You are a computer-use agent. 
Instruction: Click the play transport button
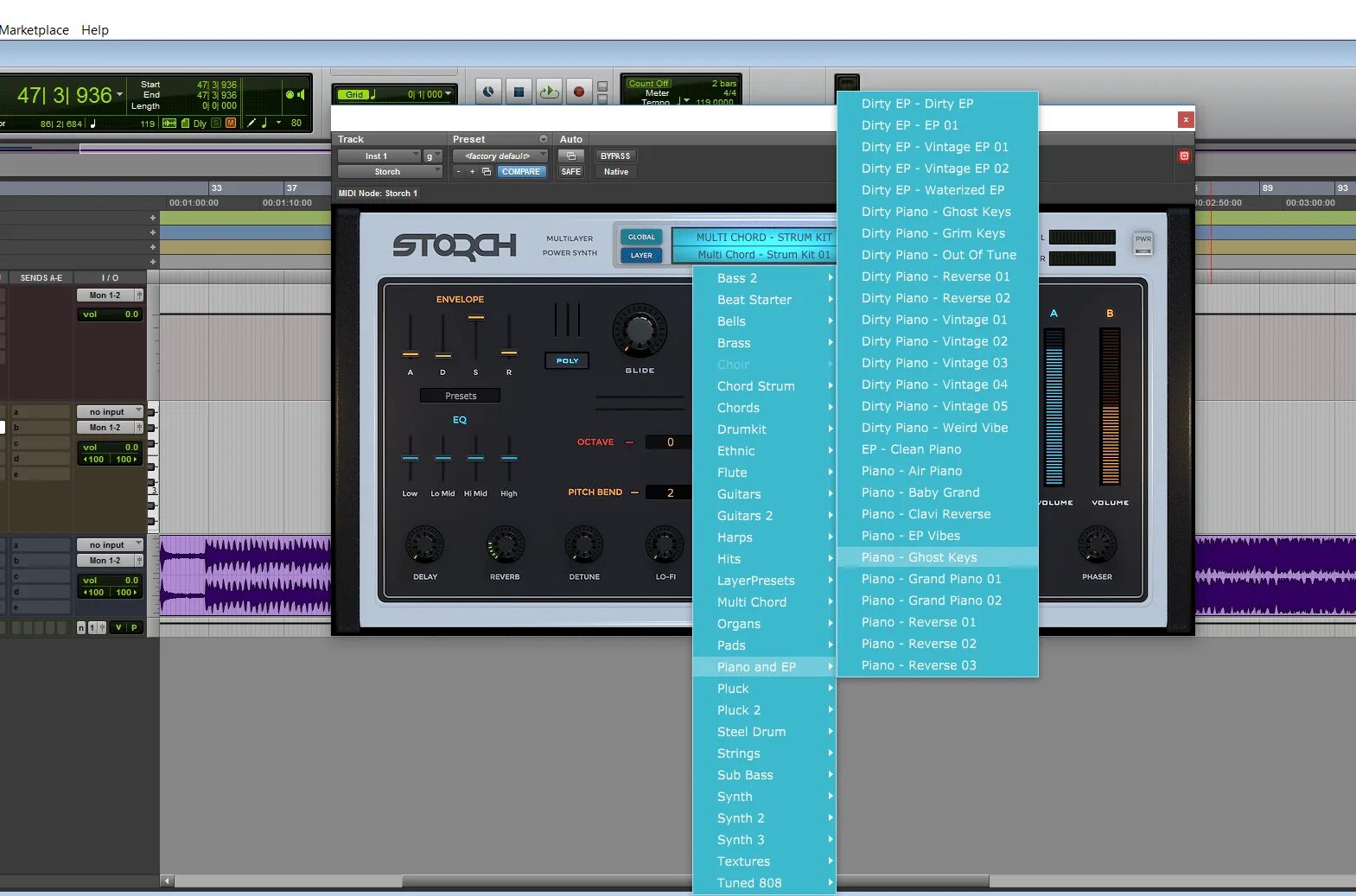click(x=549, y=92)
